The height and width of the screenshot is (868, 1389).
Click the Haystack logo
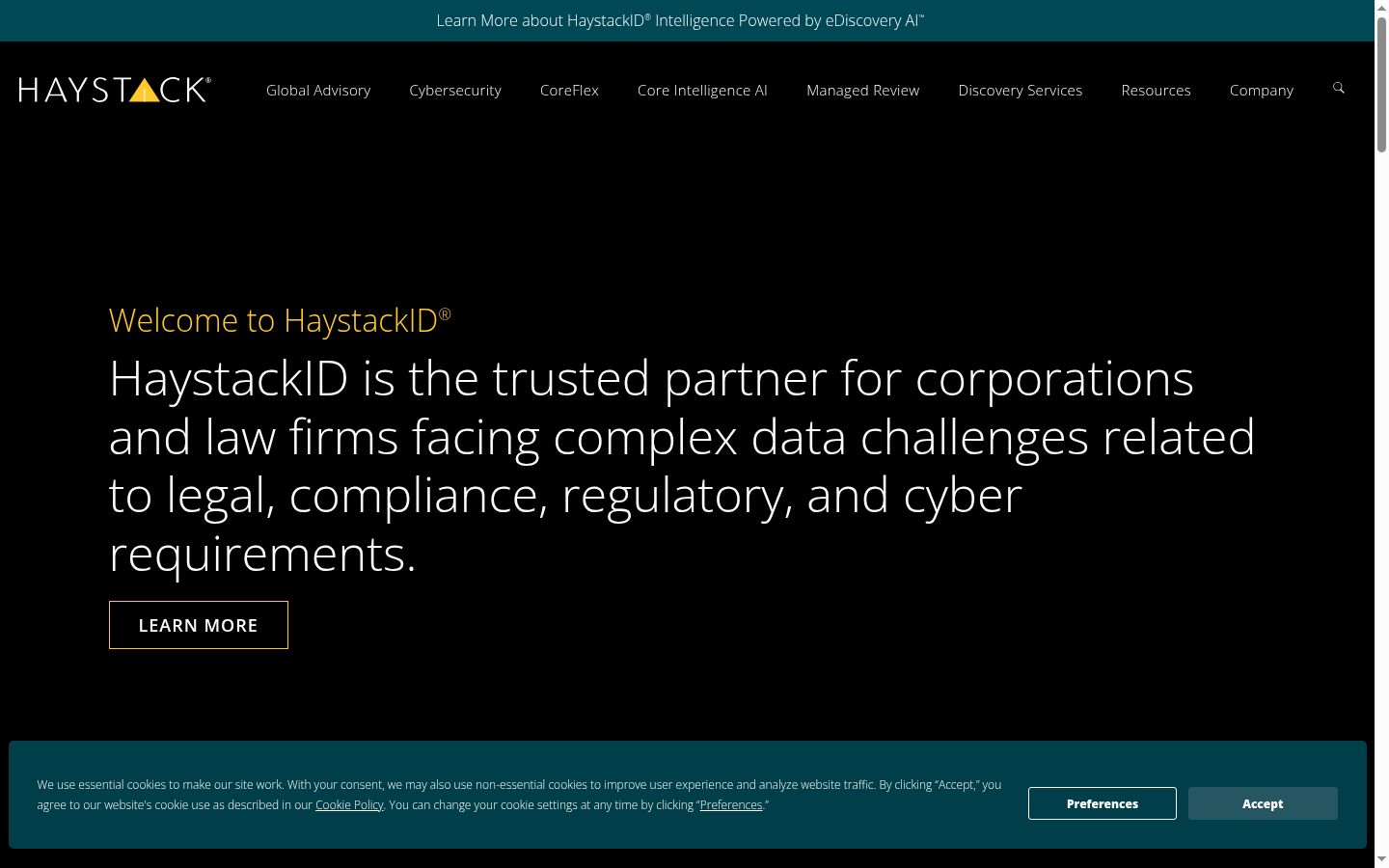pyautogui.click(x=115, y=90)
